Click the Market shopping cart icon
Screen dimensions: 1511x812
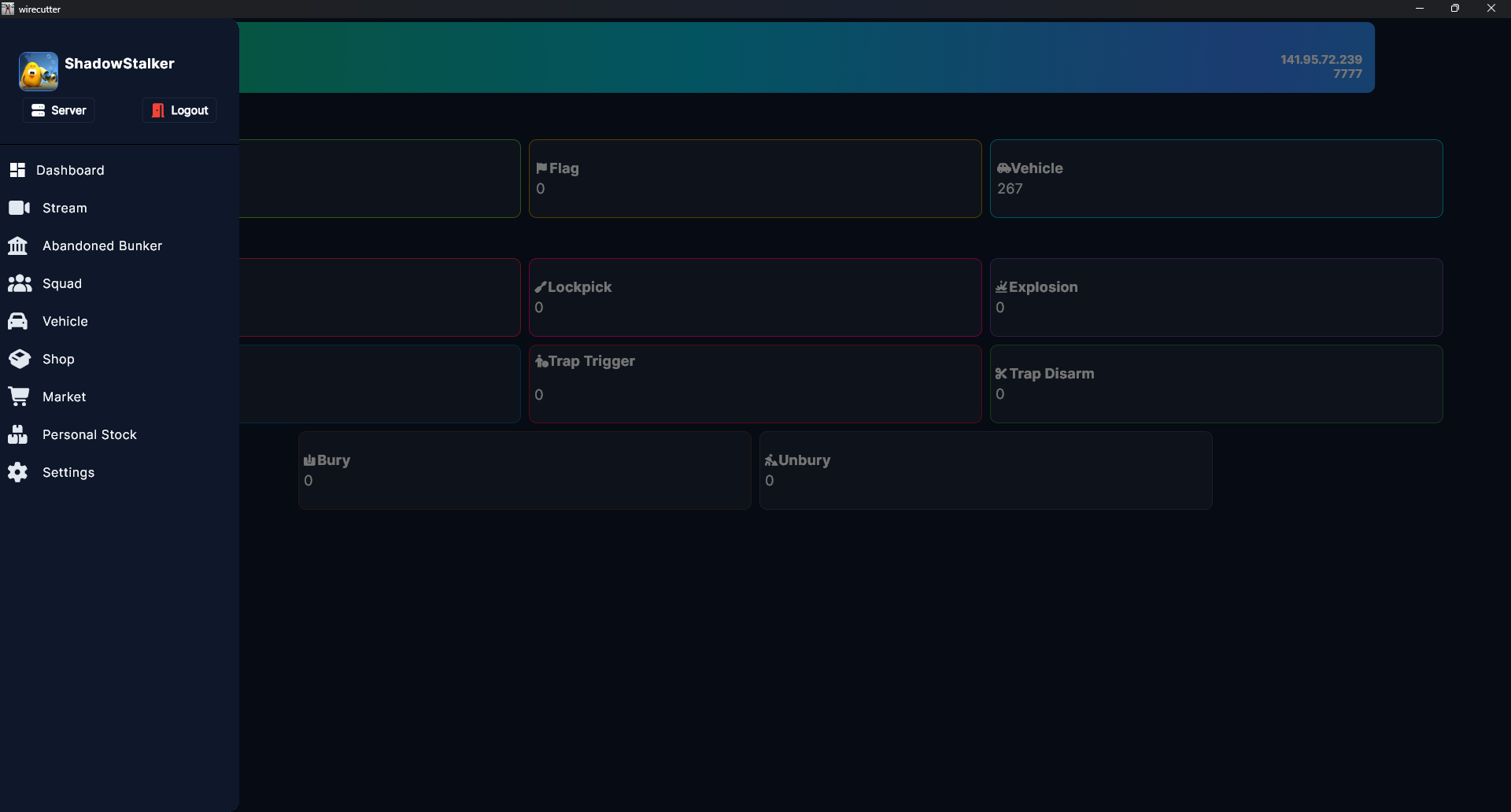[x=19, y=397]
